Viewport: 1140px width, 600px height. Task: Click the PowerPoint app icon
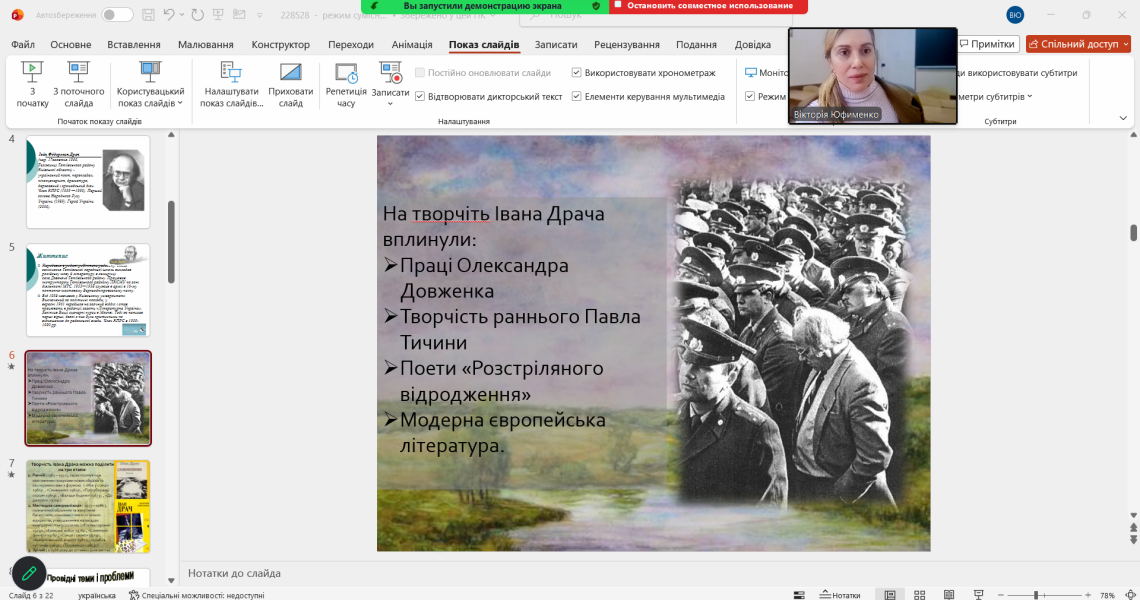pyautogui.click(x=17, y=15)
